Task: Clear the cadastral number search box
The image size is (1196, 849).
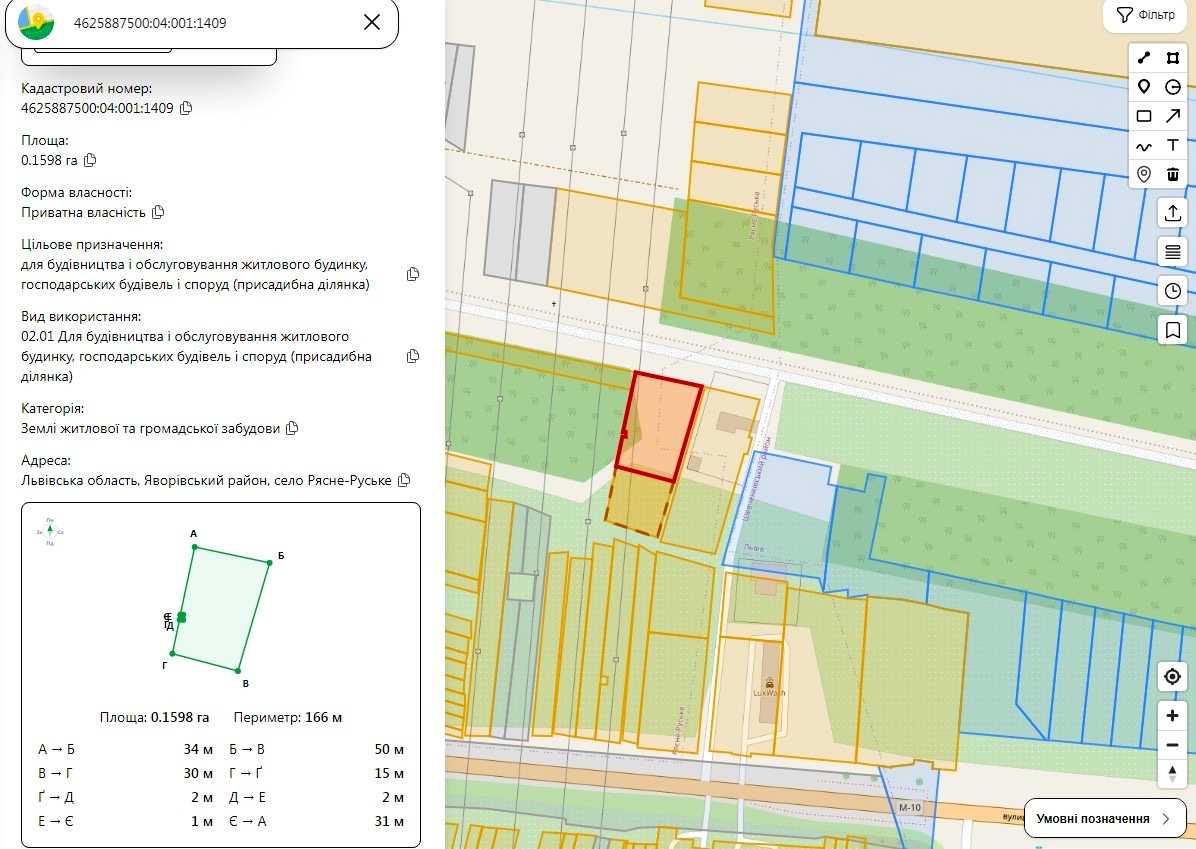Action: pos(371,22)
